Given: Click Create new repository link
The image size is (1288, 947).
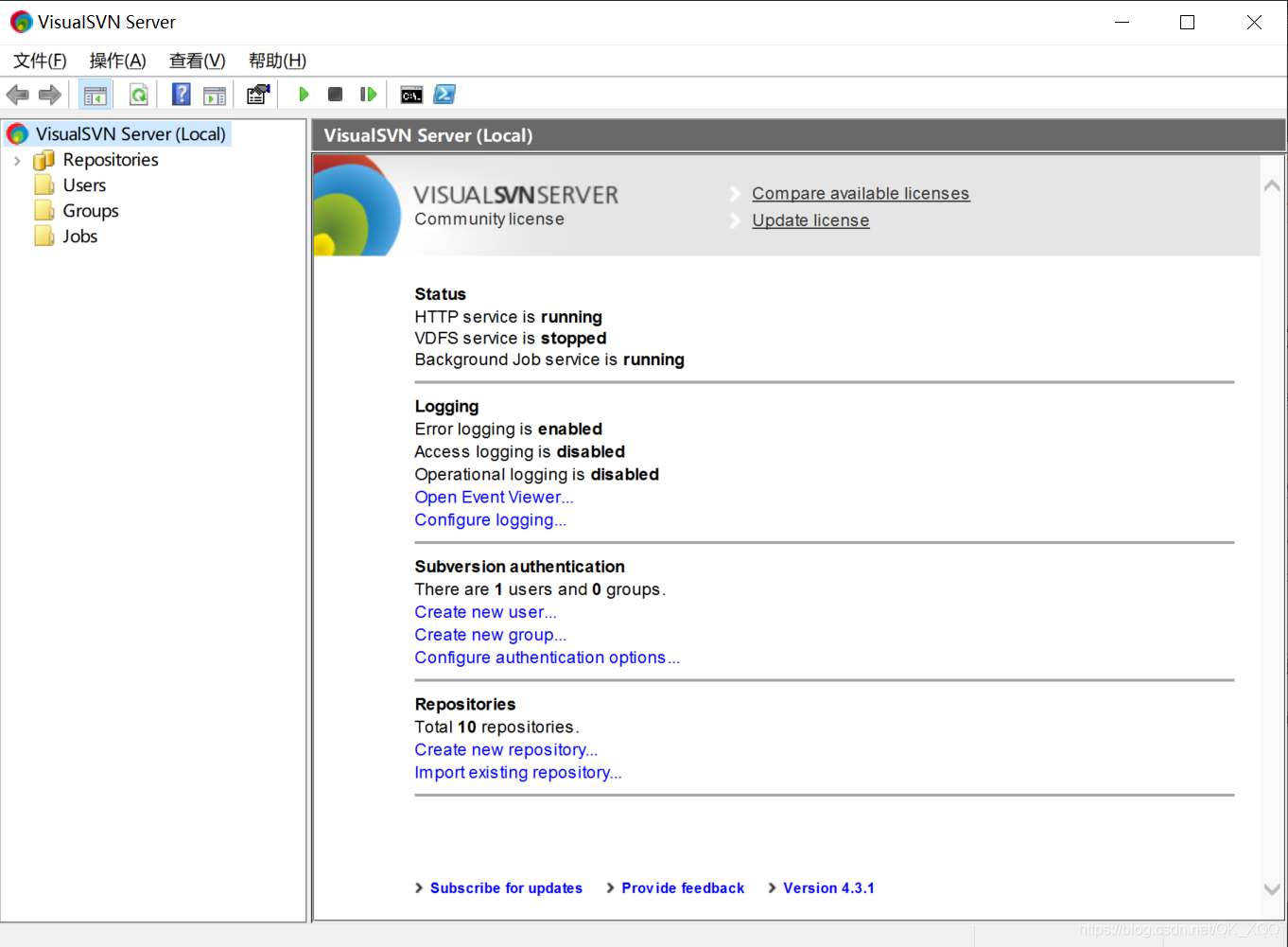Looking at the screenshot, I should (506, 750).
